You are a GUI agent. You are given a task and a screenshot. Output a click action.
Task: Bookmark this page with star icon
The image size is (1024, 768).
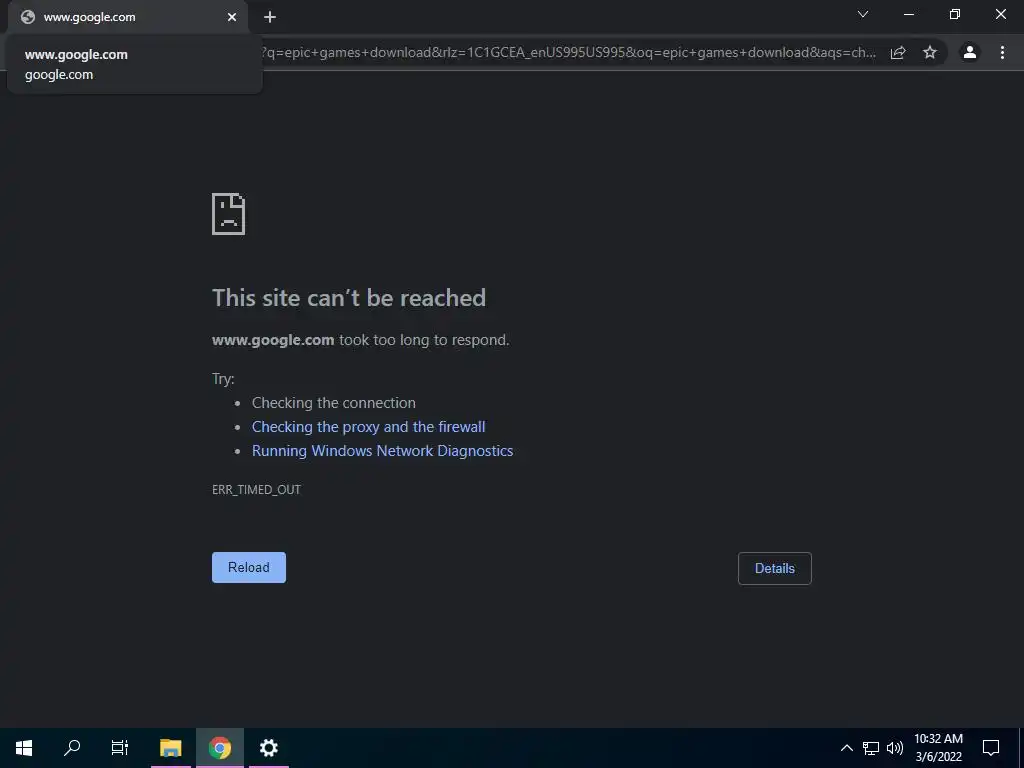(930, 52)
